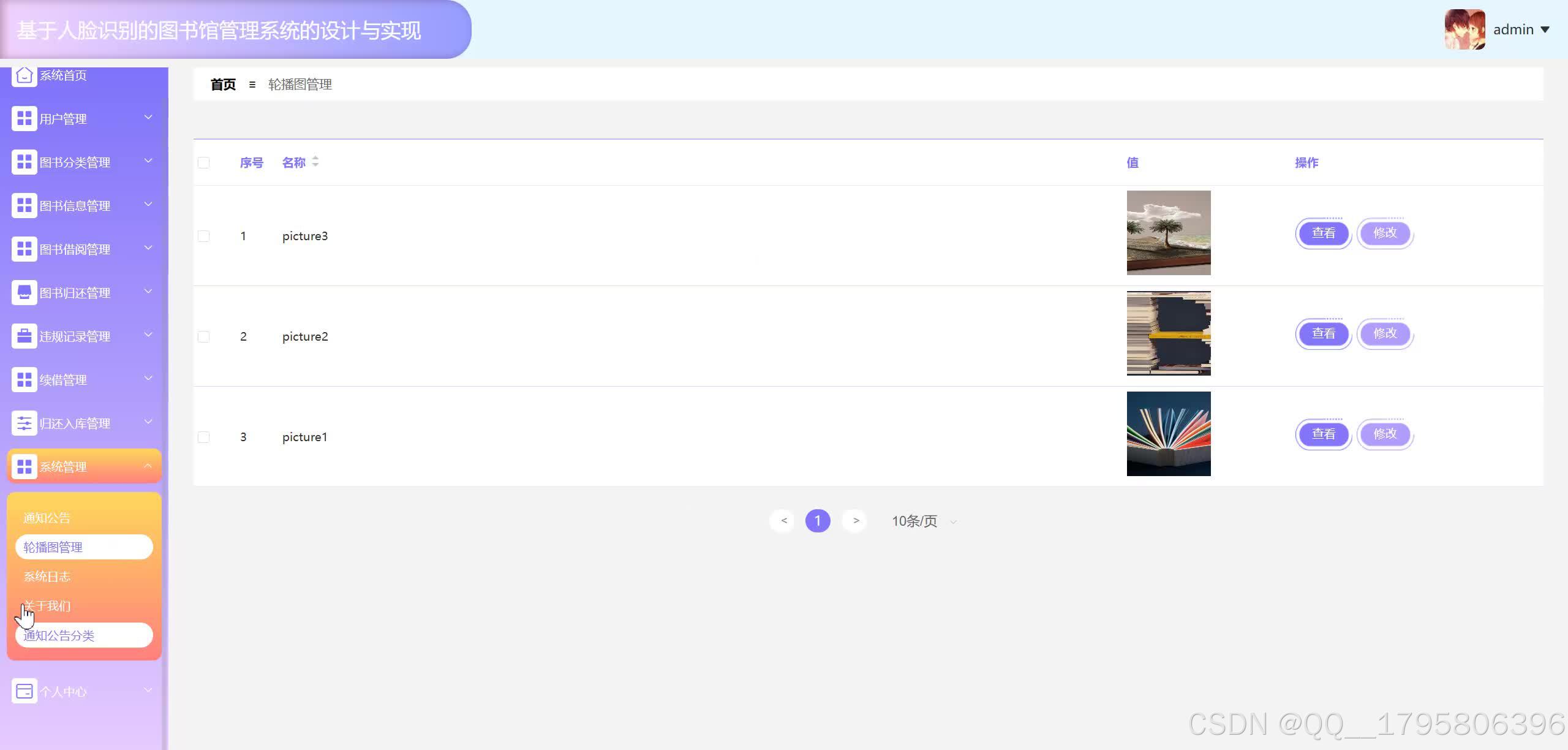Click the violation records briefcase icon

pos(24,336)
